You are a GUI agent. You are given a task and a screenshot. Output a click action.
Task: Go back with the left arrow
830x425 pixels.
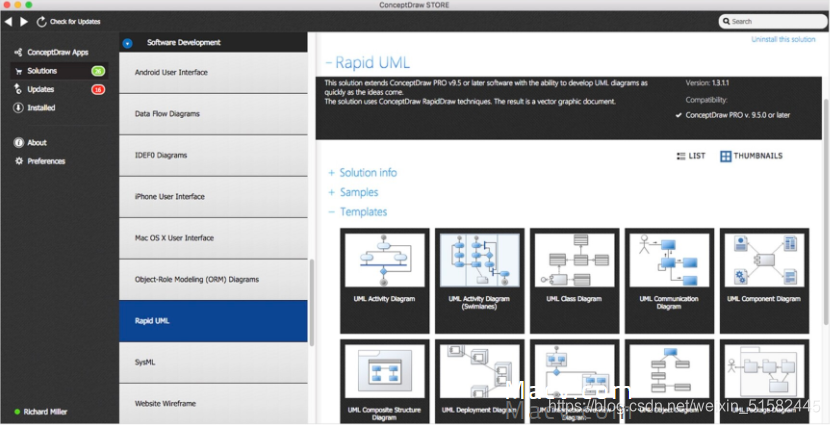8,22
